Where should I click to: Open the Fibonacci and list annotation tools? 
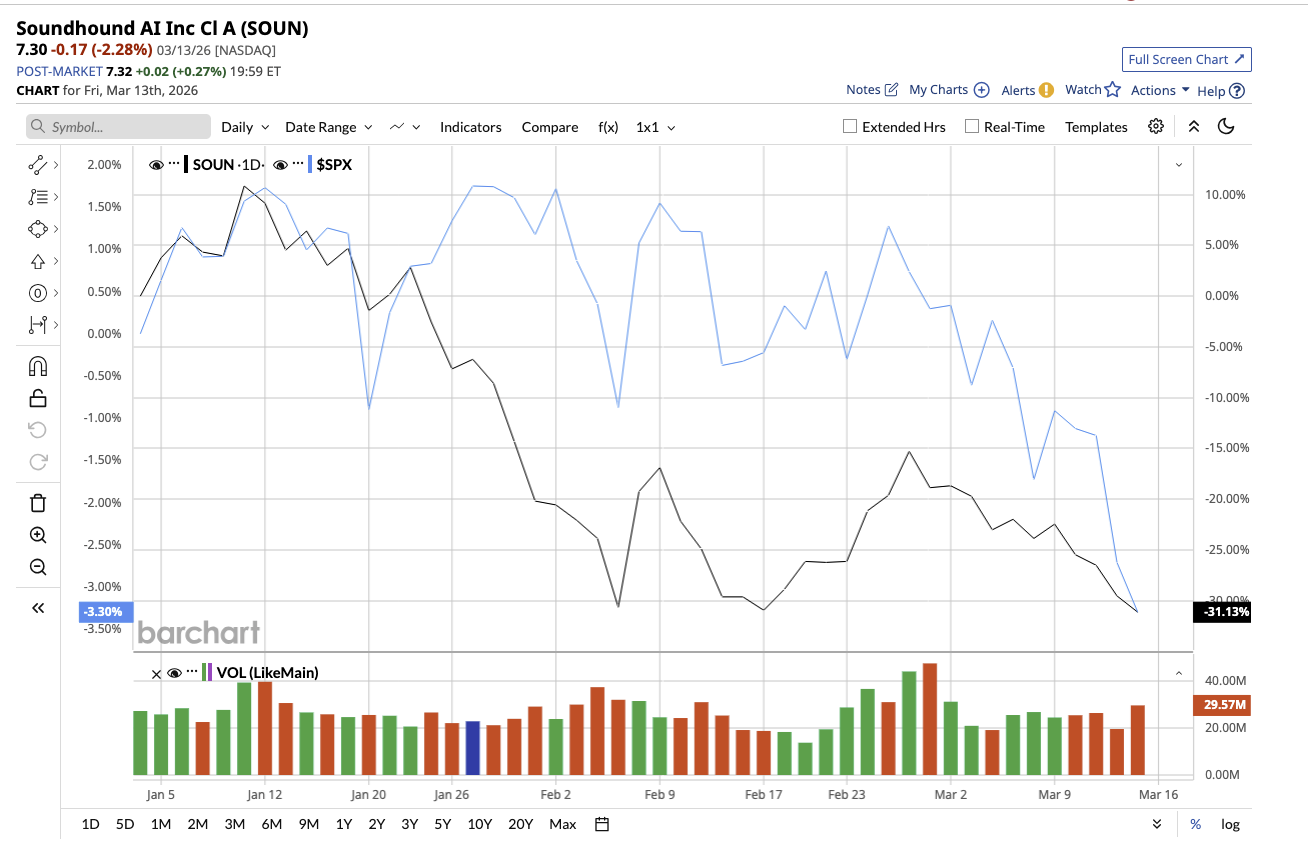pos(38,197)
